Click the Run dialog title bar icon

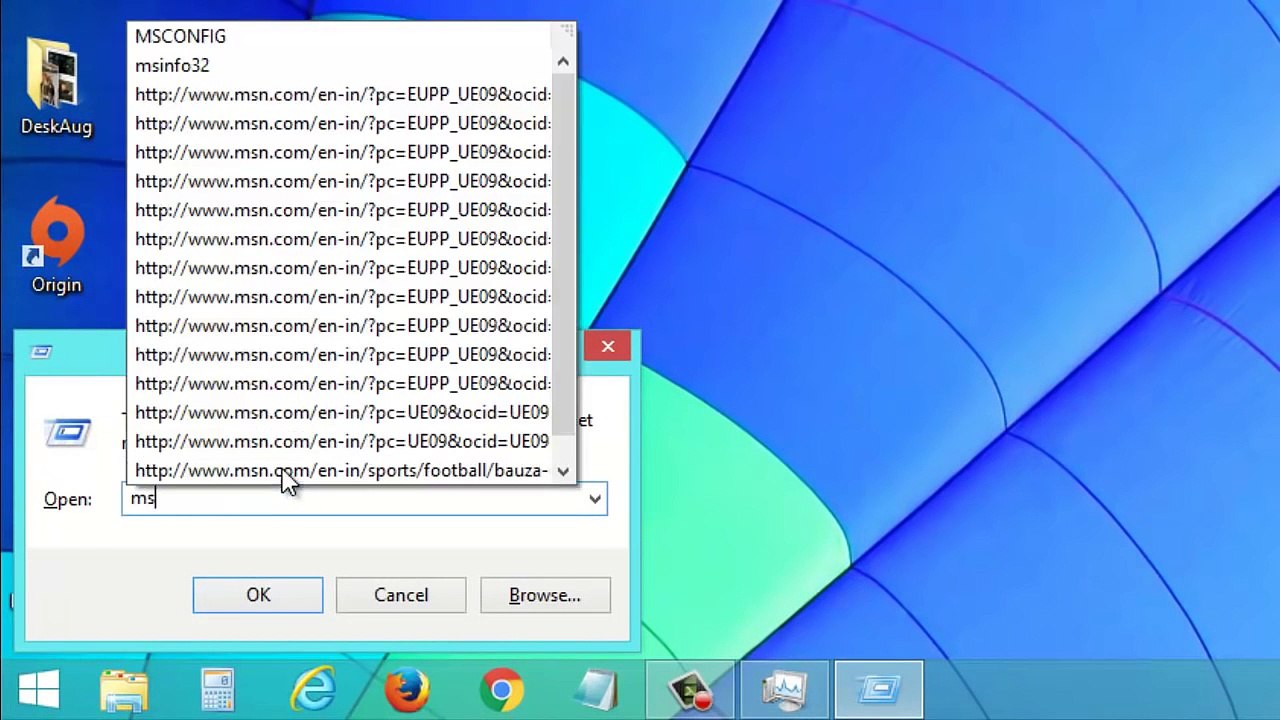(41, 352)
